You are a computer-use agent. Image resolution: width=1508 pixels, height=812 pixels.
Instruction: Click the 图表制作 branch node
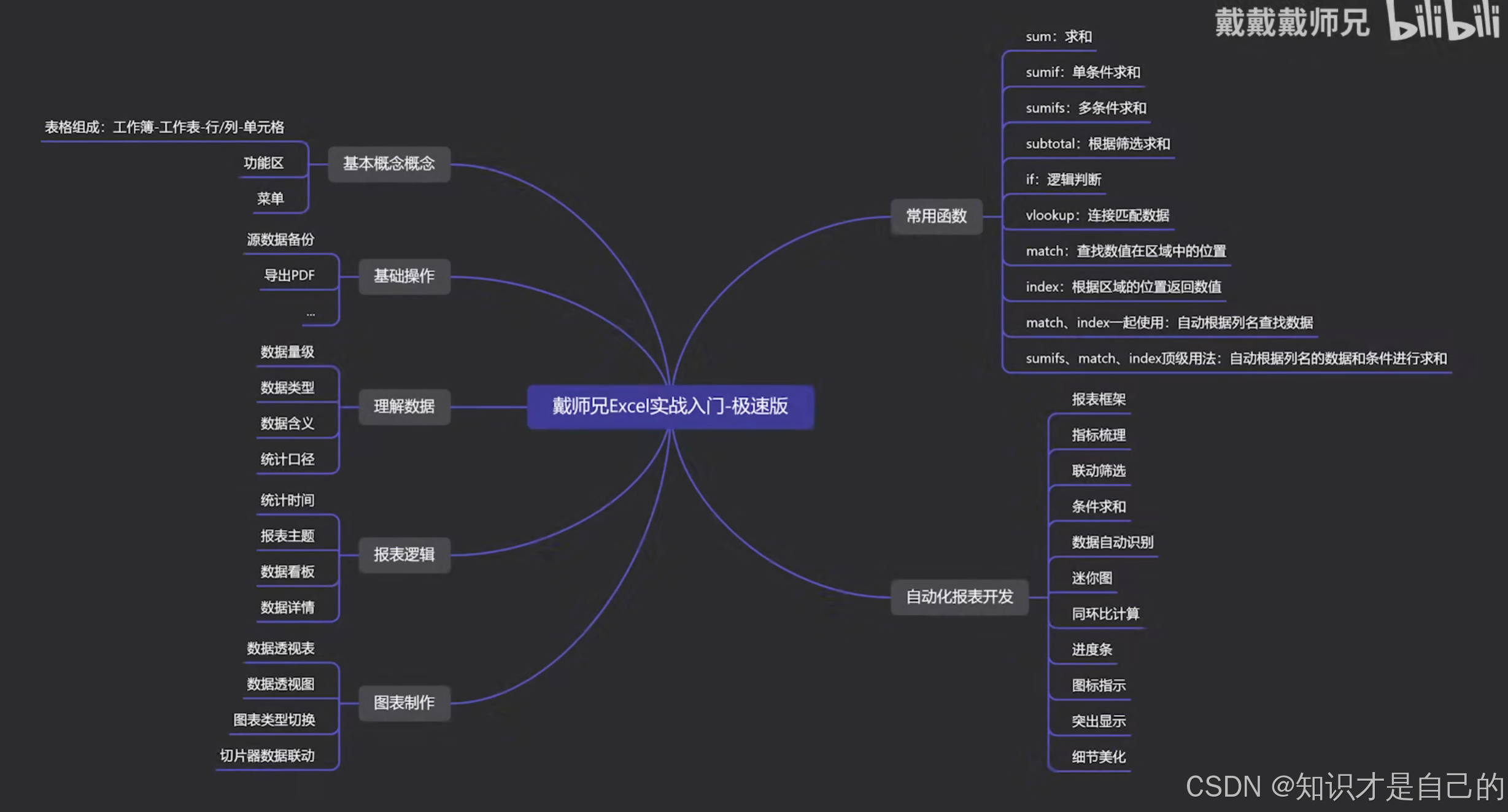point(404,703)
